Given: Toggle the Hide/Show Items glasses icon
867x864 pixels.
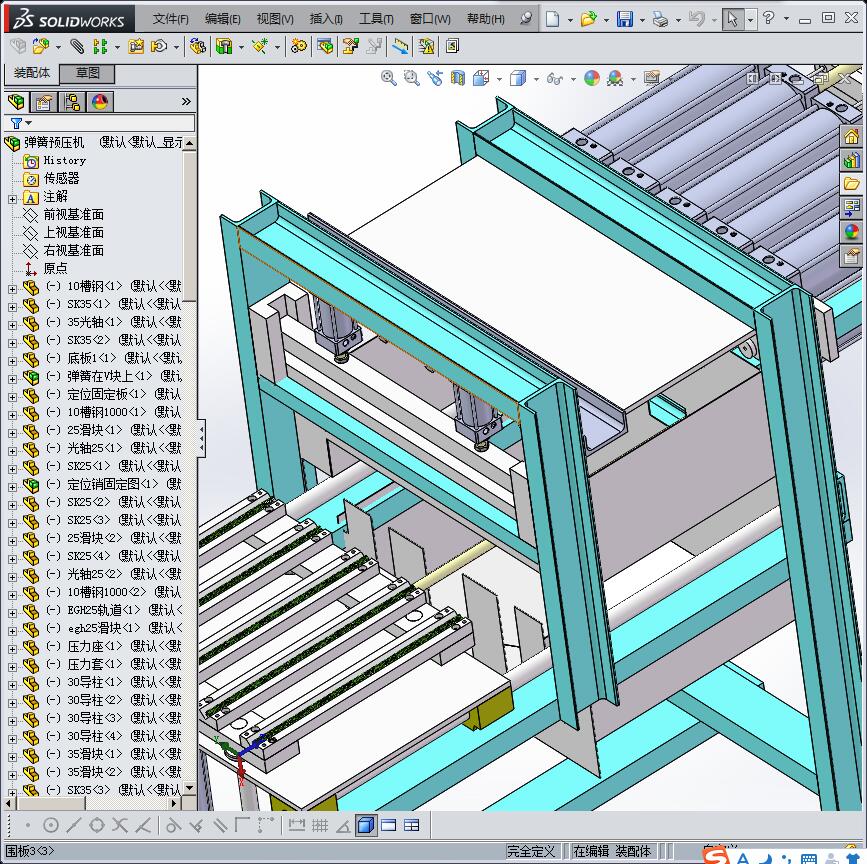Looking at the screenshot, I should [x=554, y=78].
